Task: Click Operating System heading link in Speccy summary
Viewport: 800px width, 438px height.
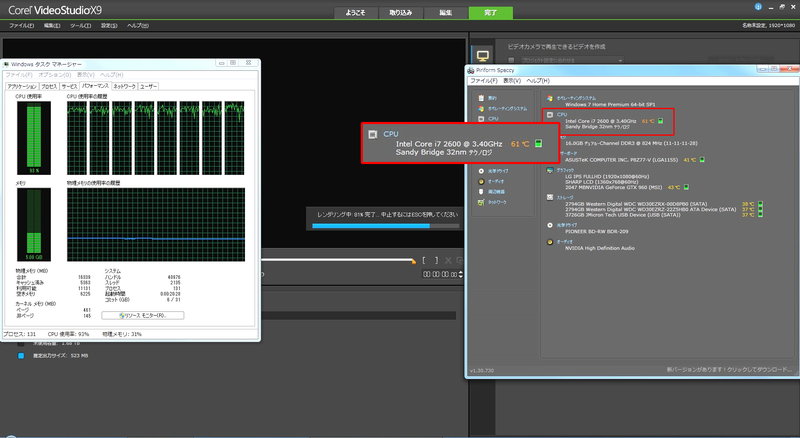Action: pyautogui.click(x=576, y=98)
